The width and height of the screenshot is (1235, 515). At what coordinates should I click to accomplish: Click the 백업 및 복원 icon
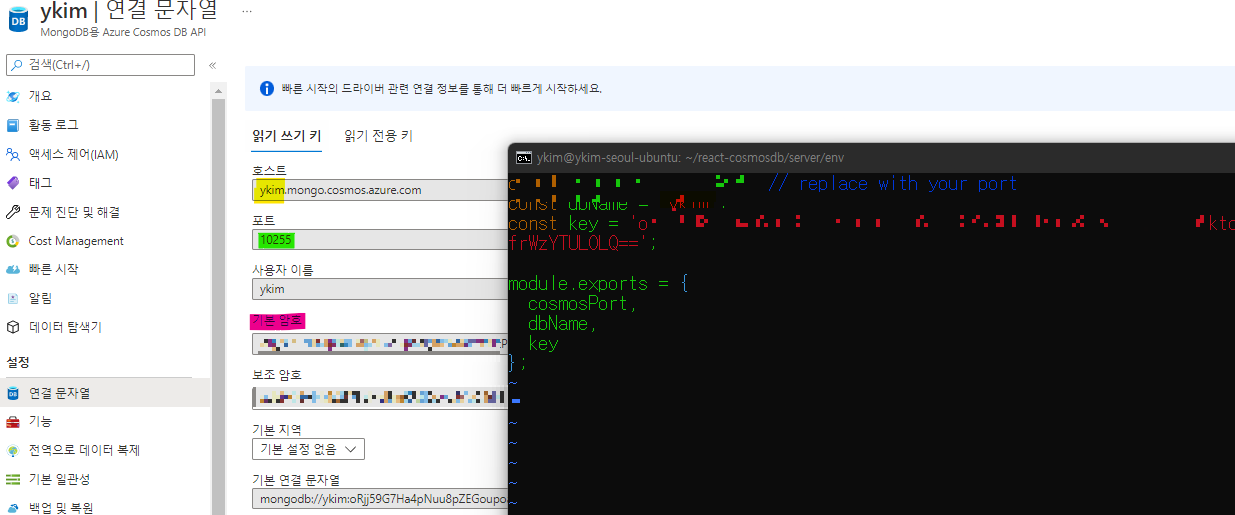13,508
